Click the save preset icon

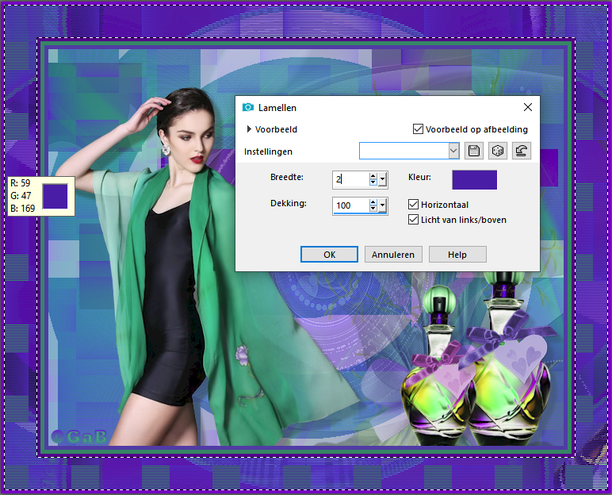474,151
